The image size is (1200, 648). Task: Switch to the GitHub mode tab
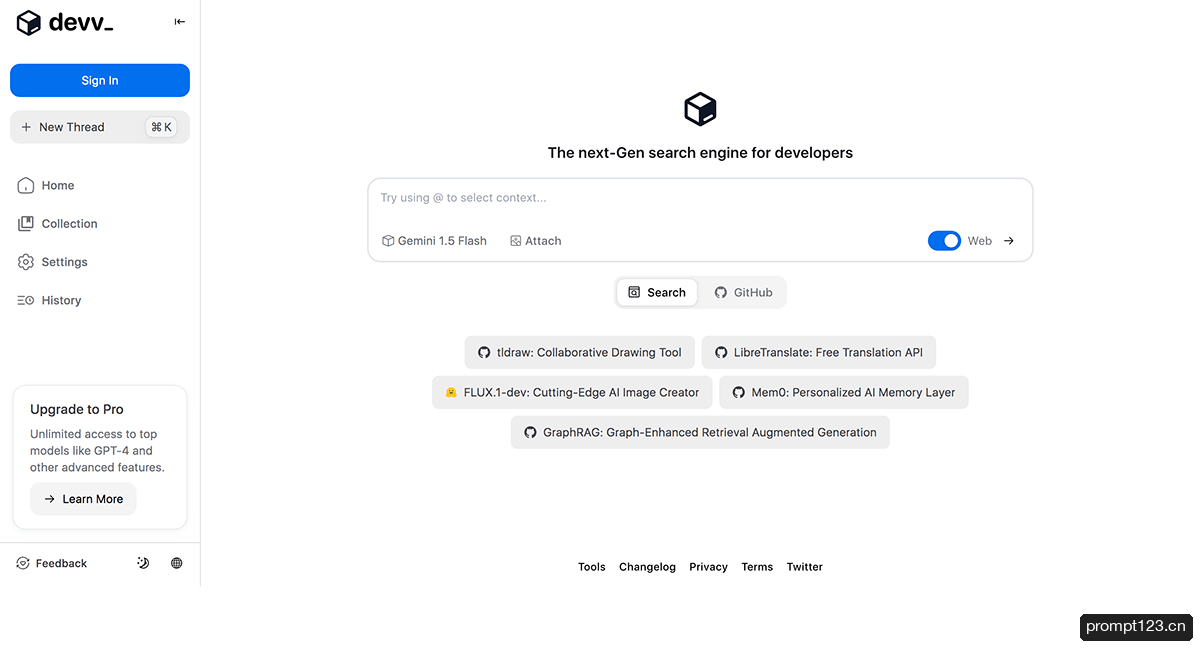[743, 292]
